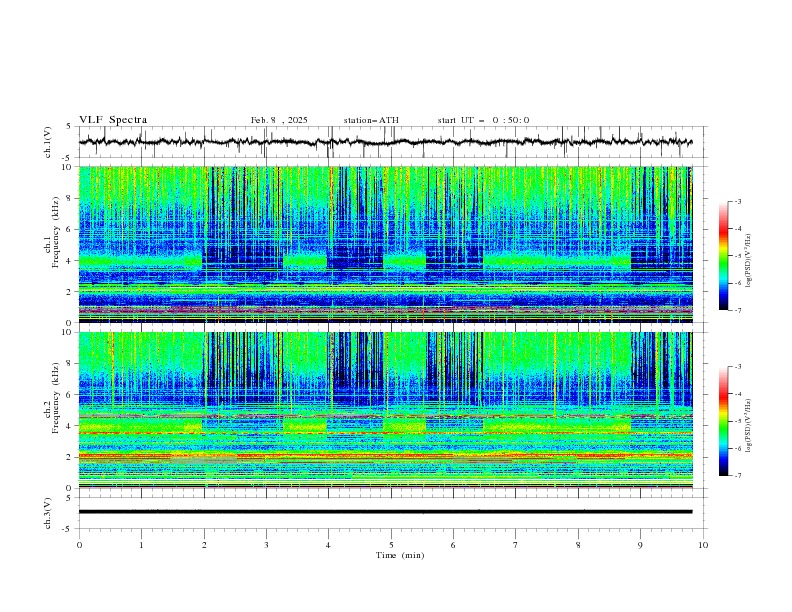Click the "station=ATH" label
The height and width of the screenshot is (612, 792).
[x=371, y=120]
